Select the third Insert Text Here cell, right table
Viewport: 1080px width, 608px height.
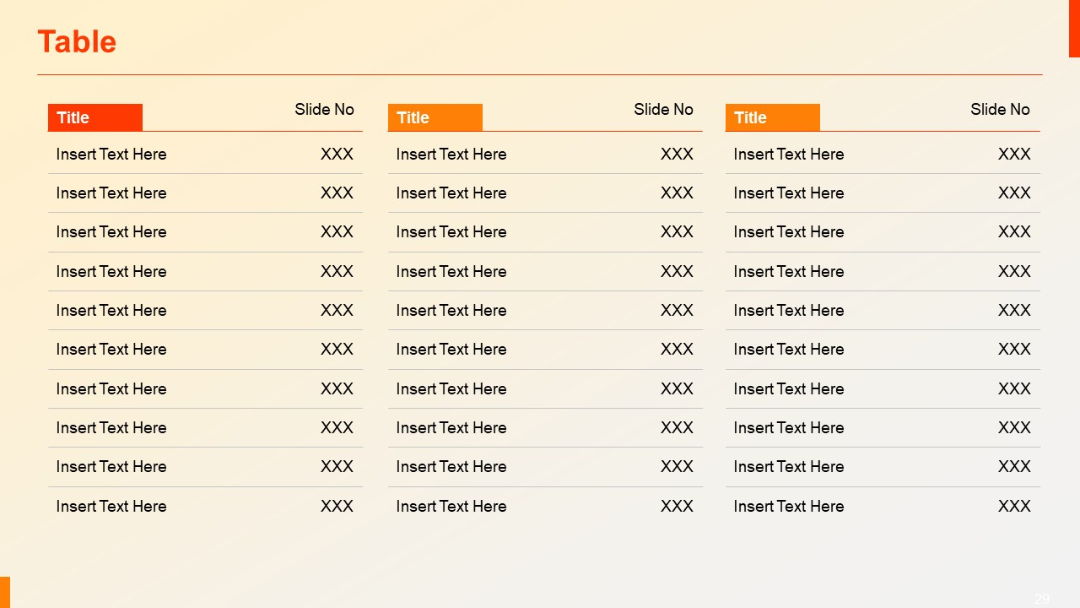click(789, 232)
